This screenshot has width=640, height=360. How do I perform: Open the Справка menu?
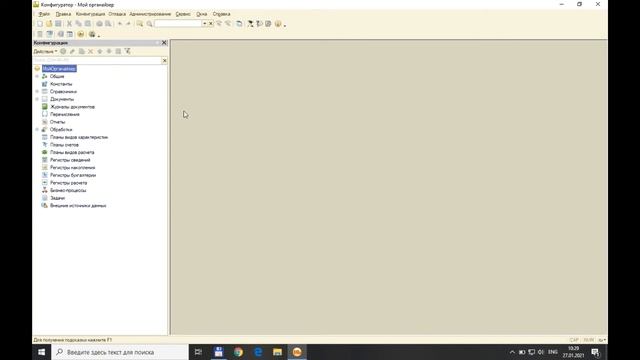pos(221,14)
